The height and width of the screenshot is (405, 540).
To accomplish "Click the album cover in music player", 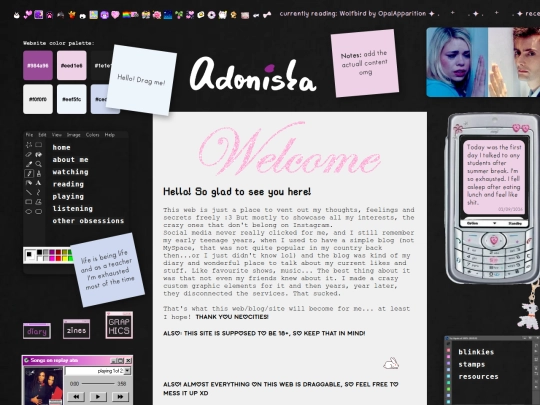I will point(44,386).
